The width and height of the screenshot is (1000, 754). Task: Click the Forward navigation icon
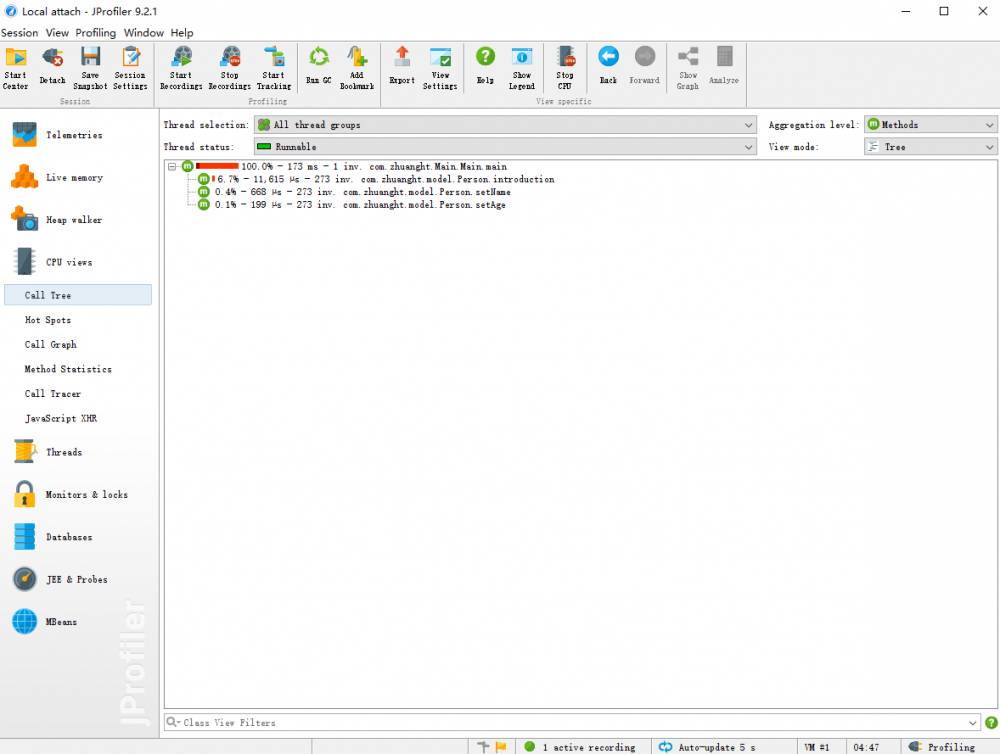[645, 66]
